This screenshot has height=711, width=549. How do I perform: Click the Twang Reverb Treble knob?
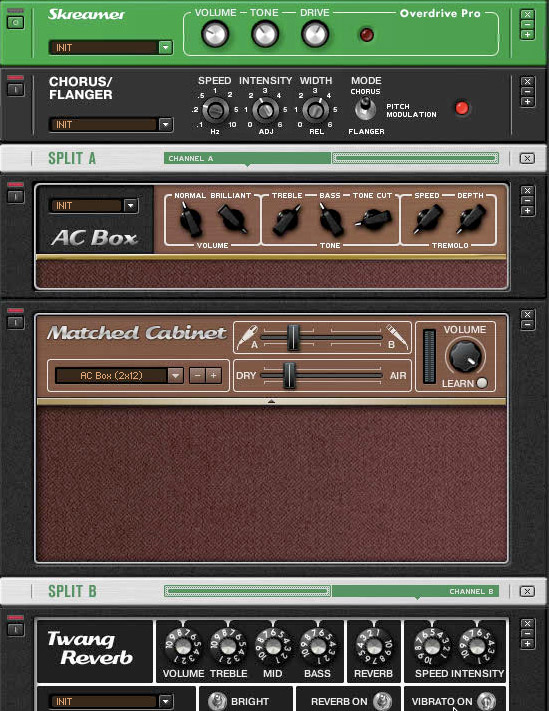(x=228, y=645)
